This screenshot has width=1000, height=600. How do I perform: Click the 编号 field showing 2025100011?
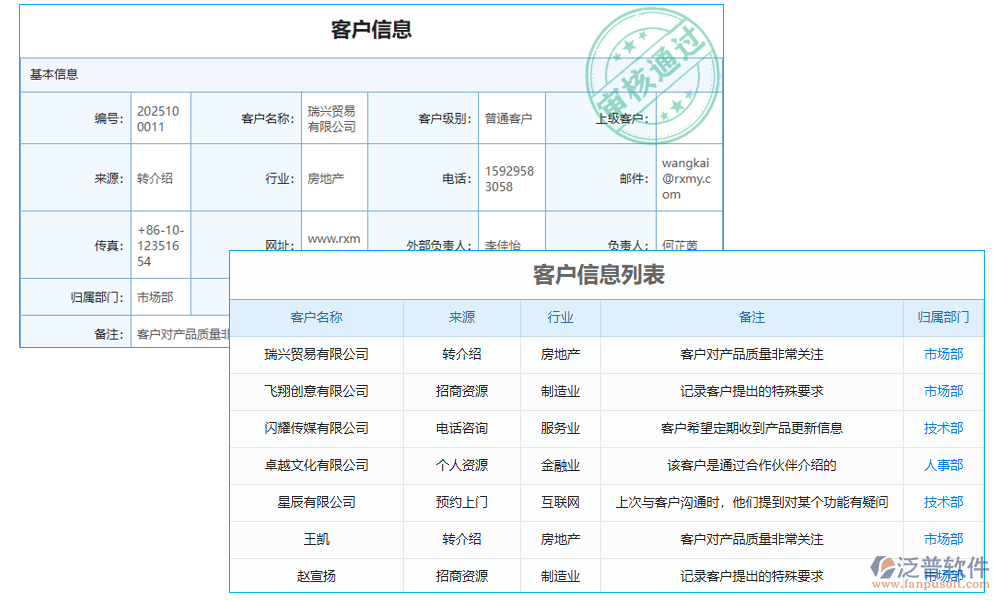(x=160, y=117)
